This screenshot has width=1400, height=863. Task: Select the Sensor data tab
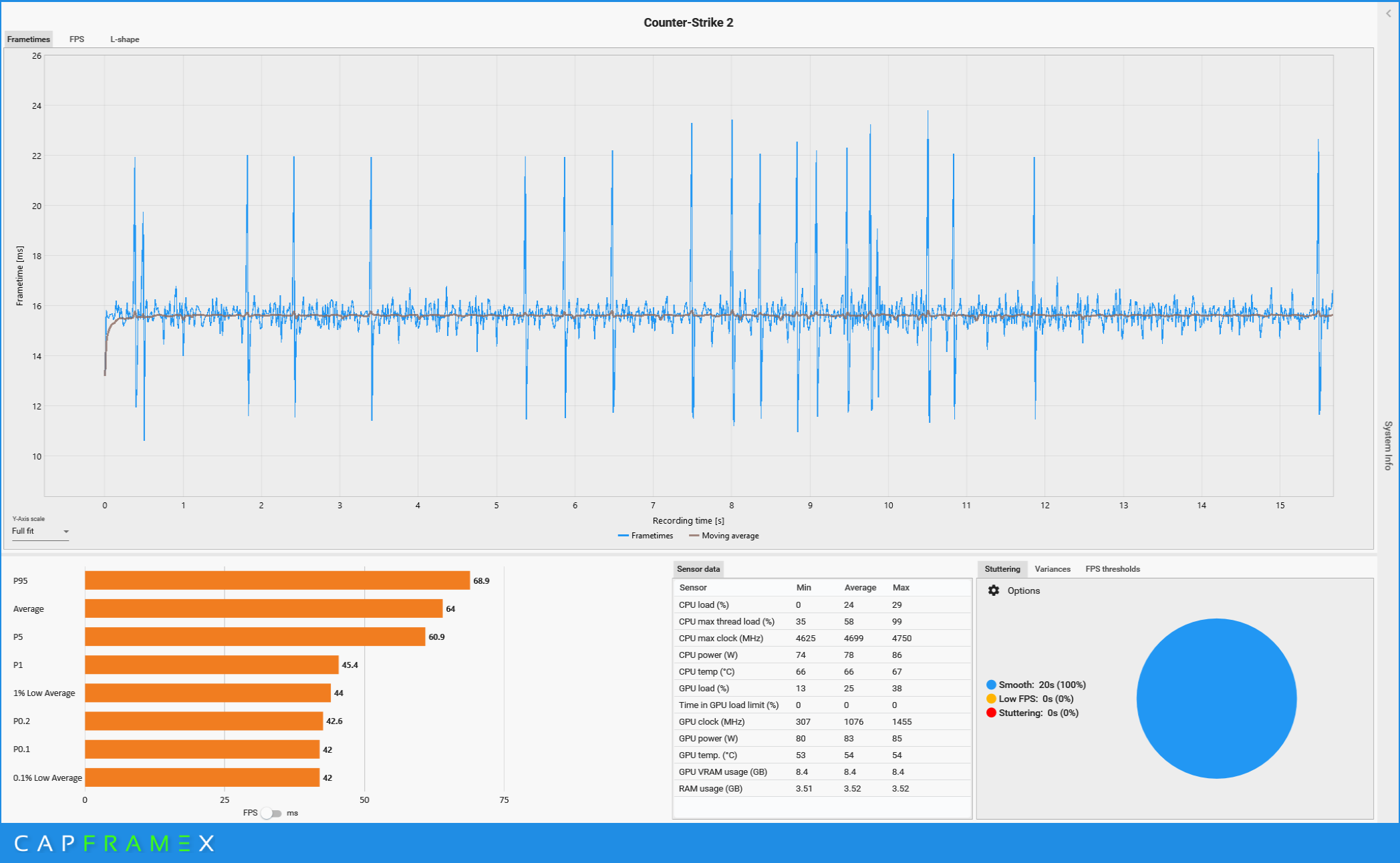(x=698, y=569)
